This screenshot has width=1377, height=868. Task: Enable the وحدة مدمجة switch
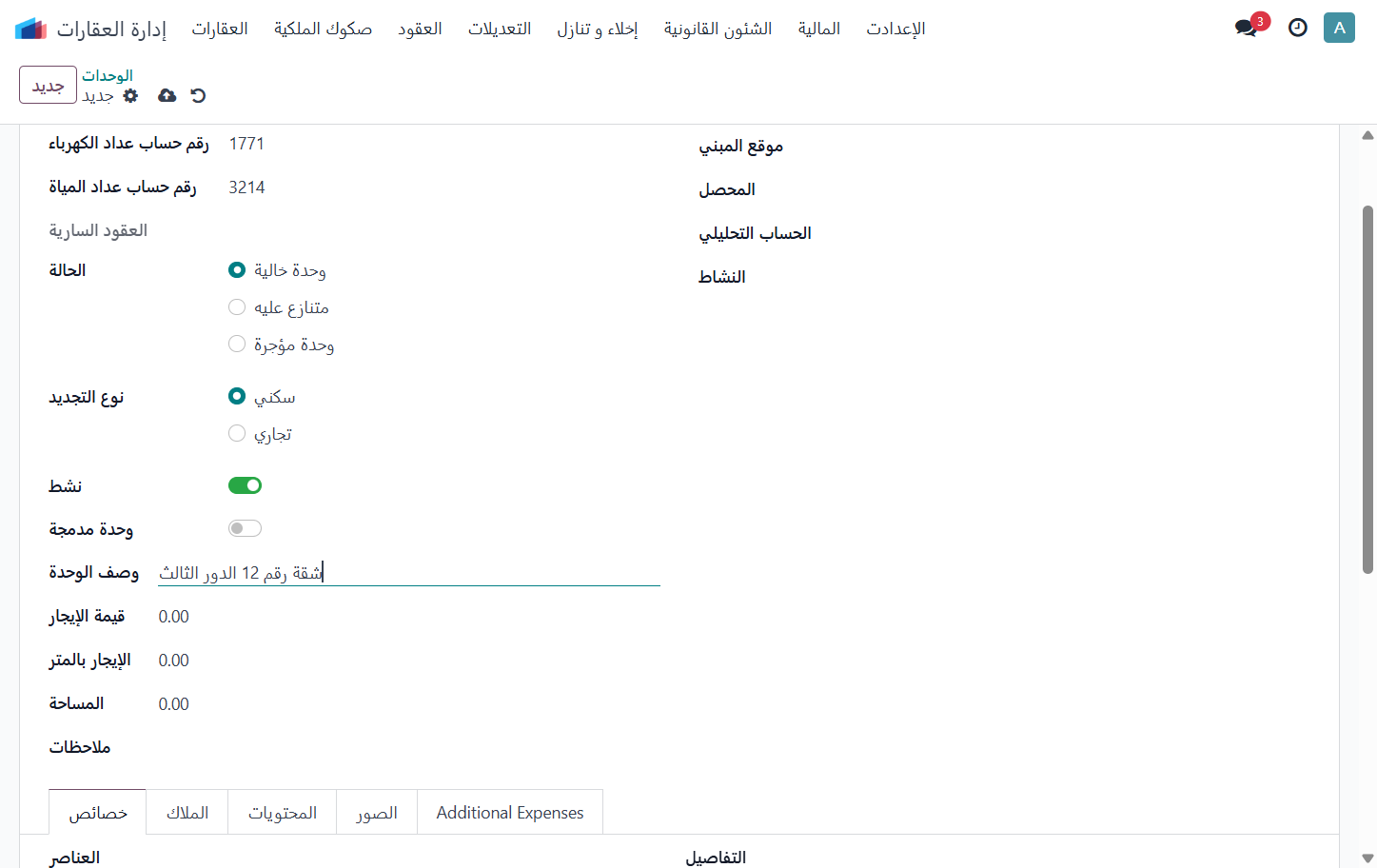pyautogui.click(x=245, y=528)
